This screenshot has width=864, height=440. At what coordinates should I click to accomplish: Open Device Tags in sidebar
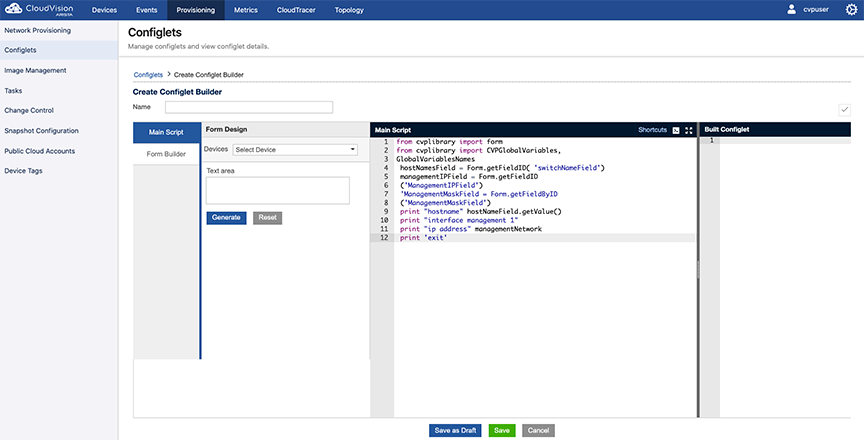coord(23,171)
